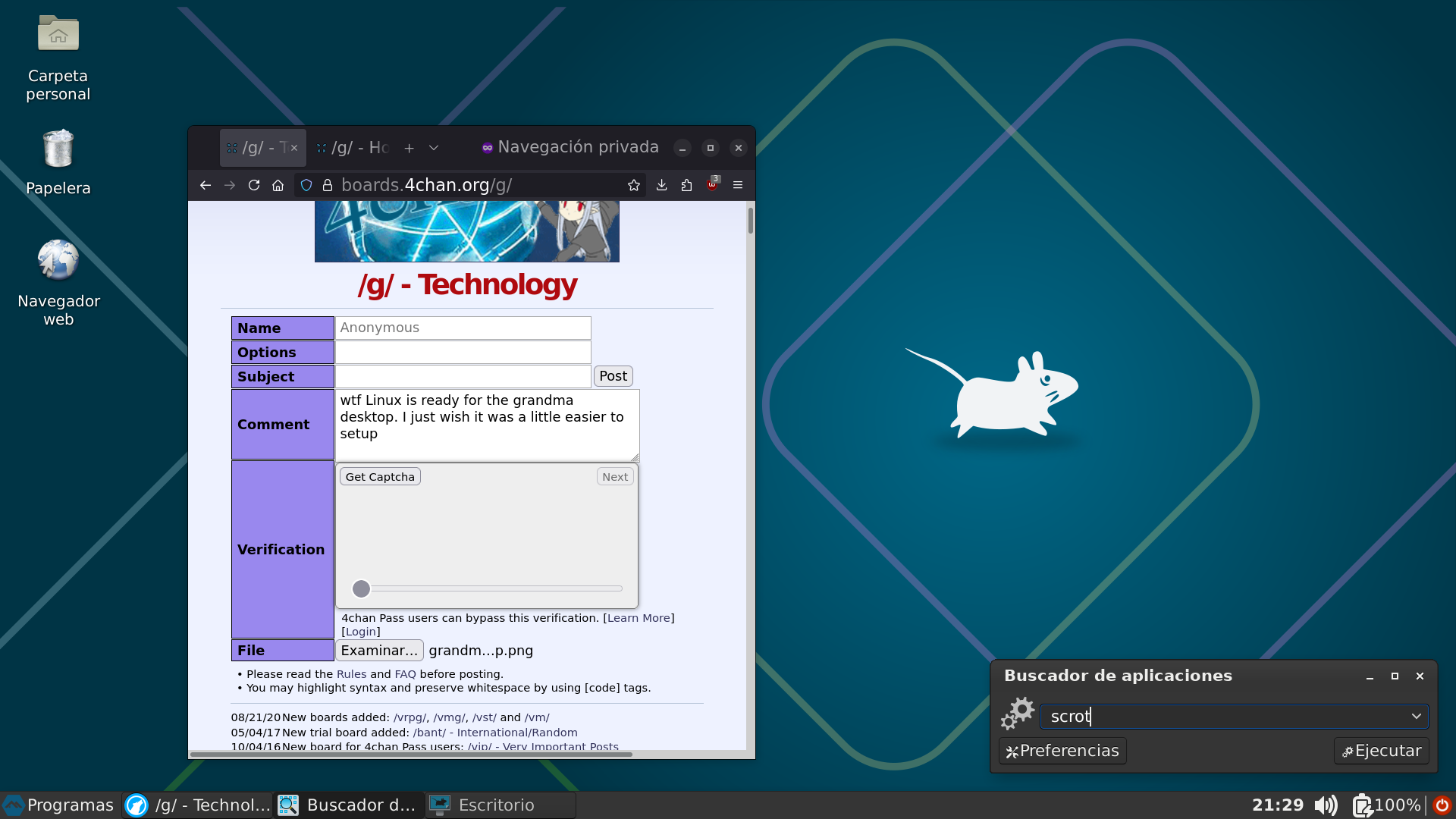Open the Firefox hamburger menu

737,185
